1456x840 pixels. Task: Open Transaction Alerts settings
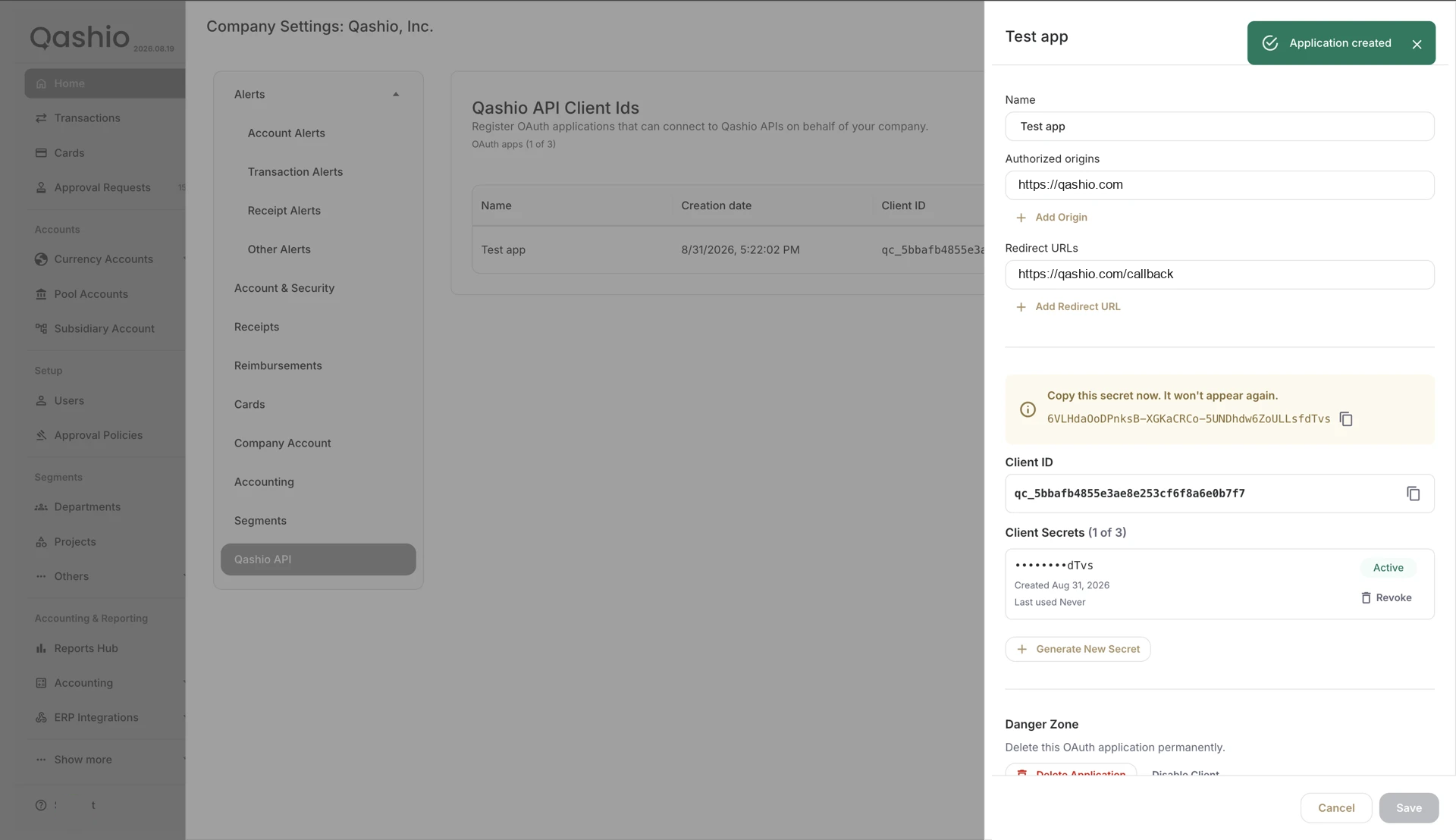pyautogui.click(x=295, y=172)
